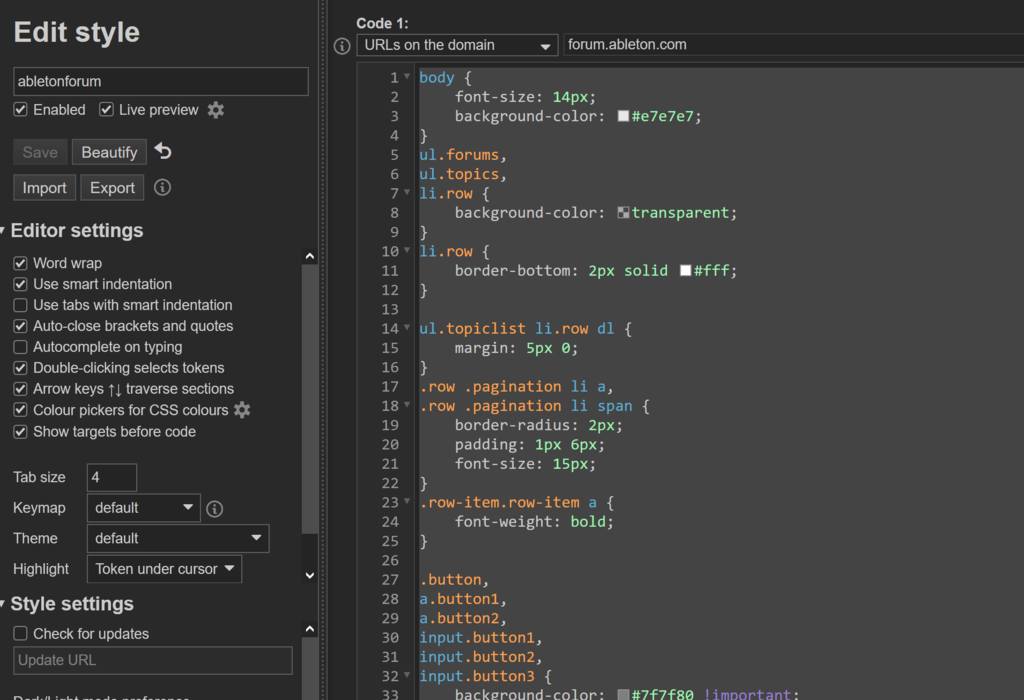Fold code at line 1 body rule
This screenshot has height=700, width=1024.
click(x=407, y=77)
